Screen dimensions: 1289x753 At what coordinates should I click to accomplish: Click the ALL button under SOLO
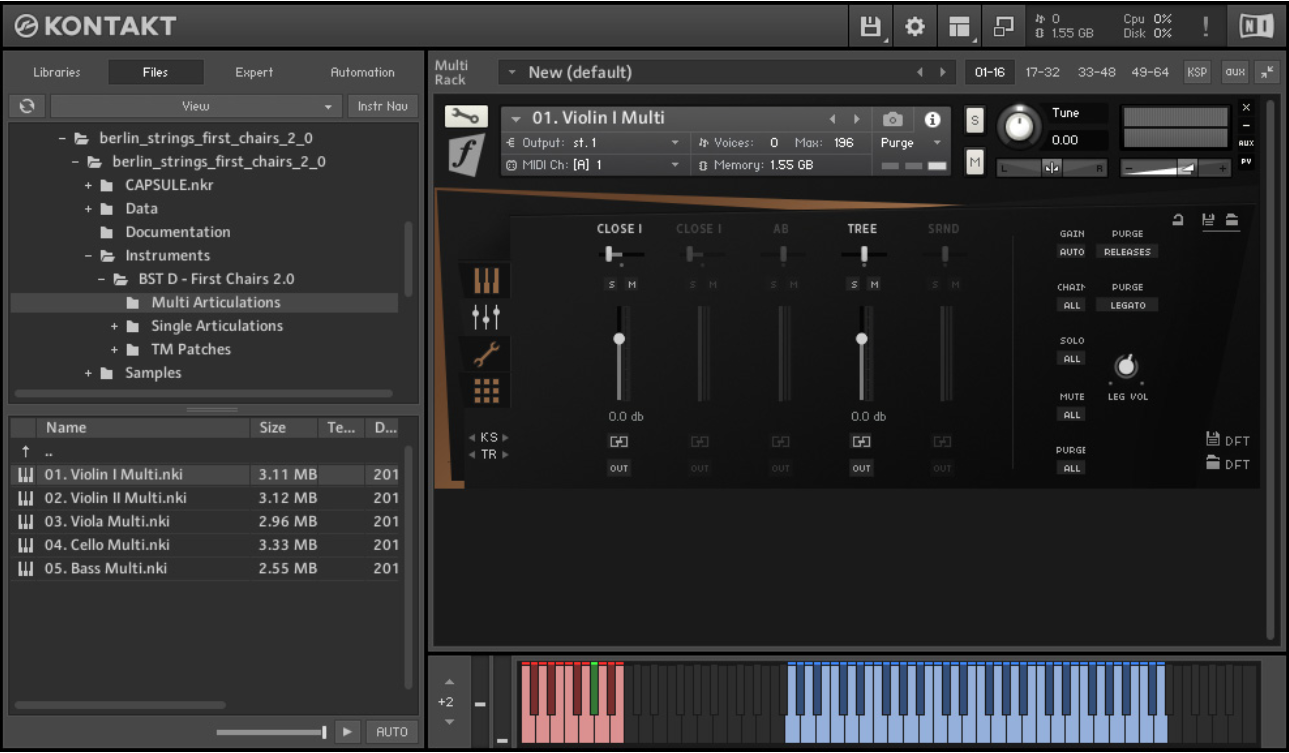pos(1072,359)
